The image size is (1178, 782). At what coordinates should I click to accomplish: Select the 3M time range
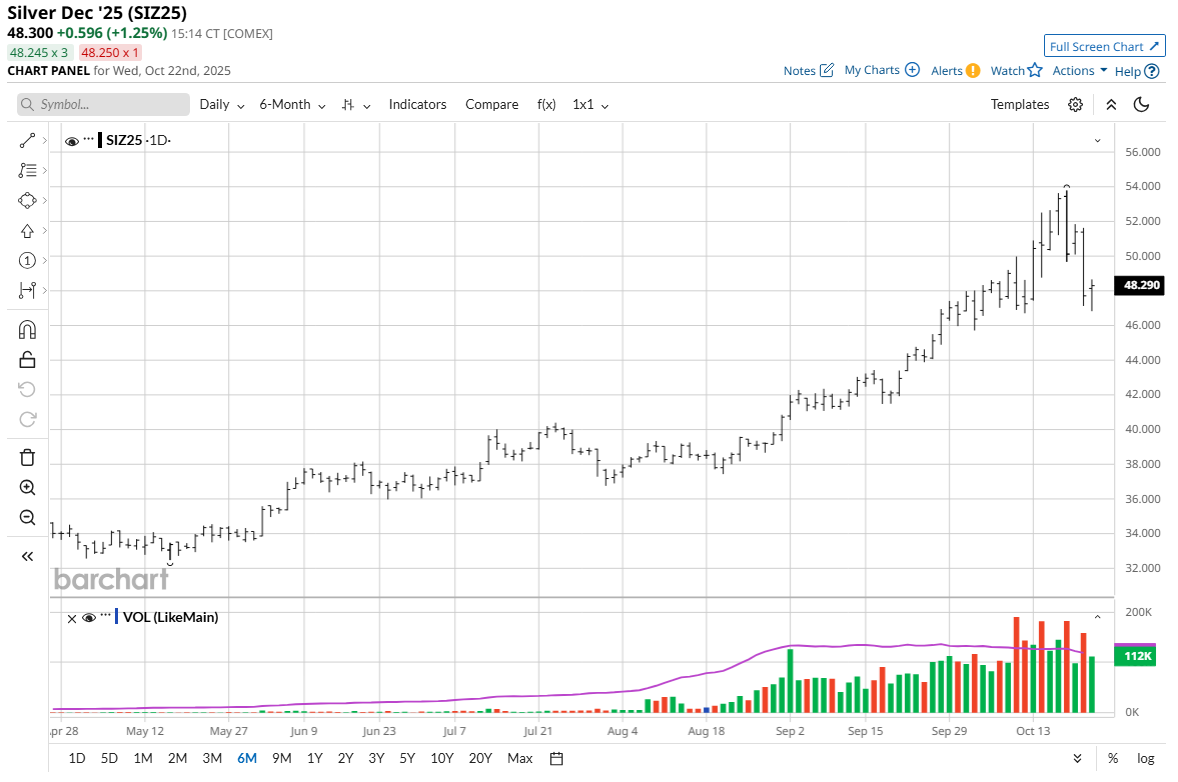(x=212, y=759)
